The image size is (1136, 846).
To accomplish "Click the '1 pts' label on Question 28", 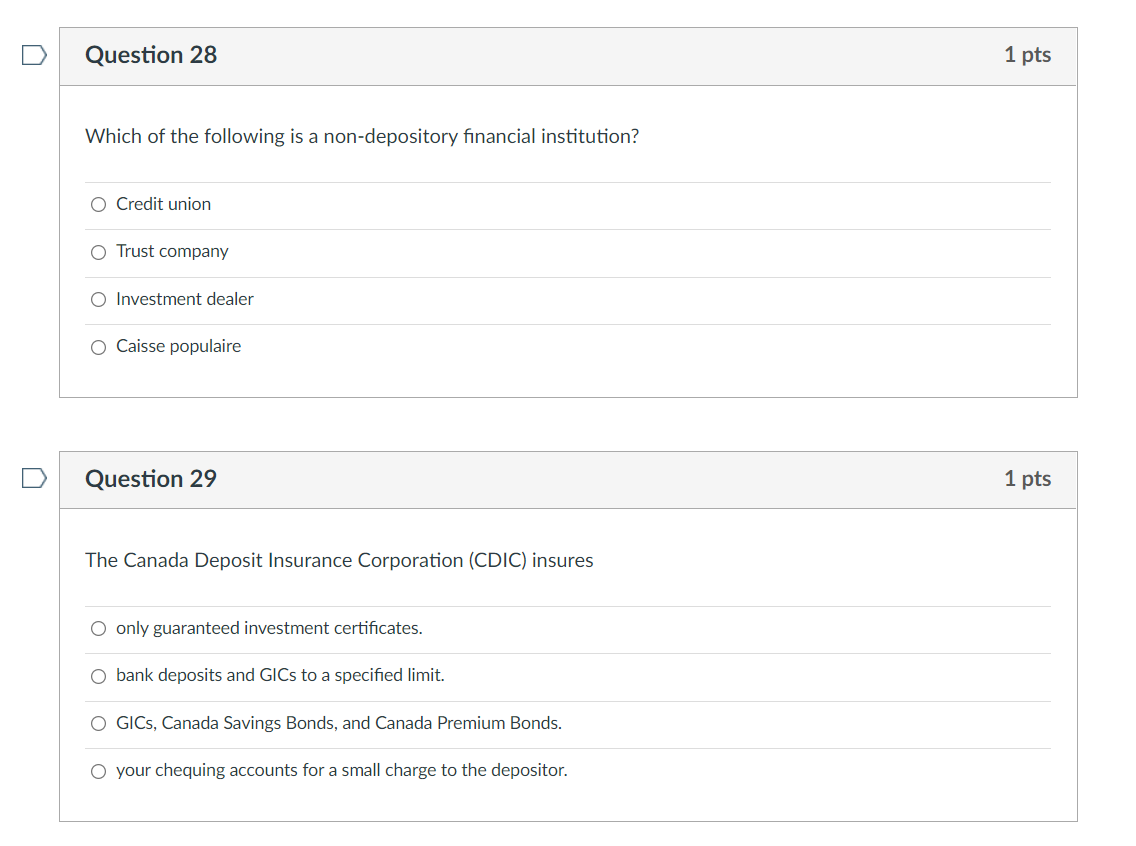I will [x=1027, y=55].
